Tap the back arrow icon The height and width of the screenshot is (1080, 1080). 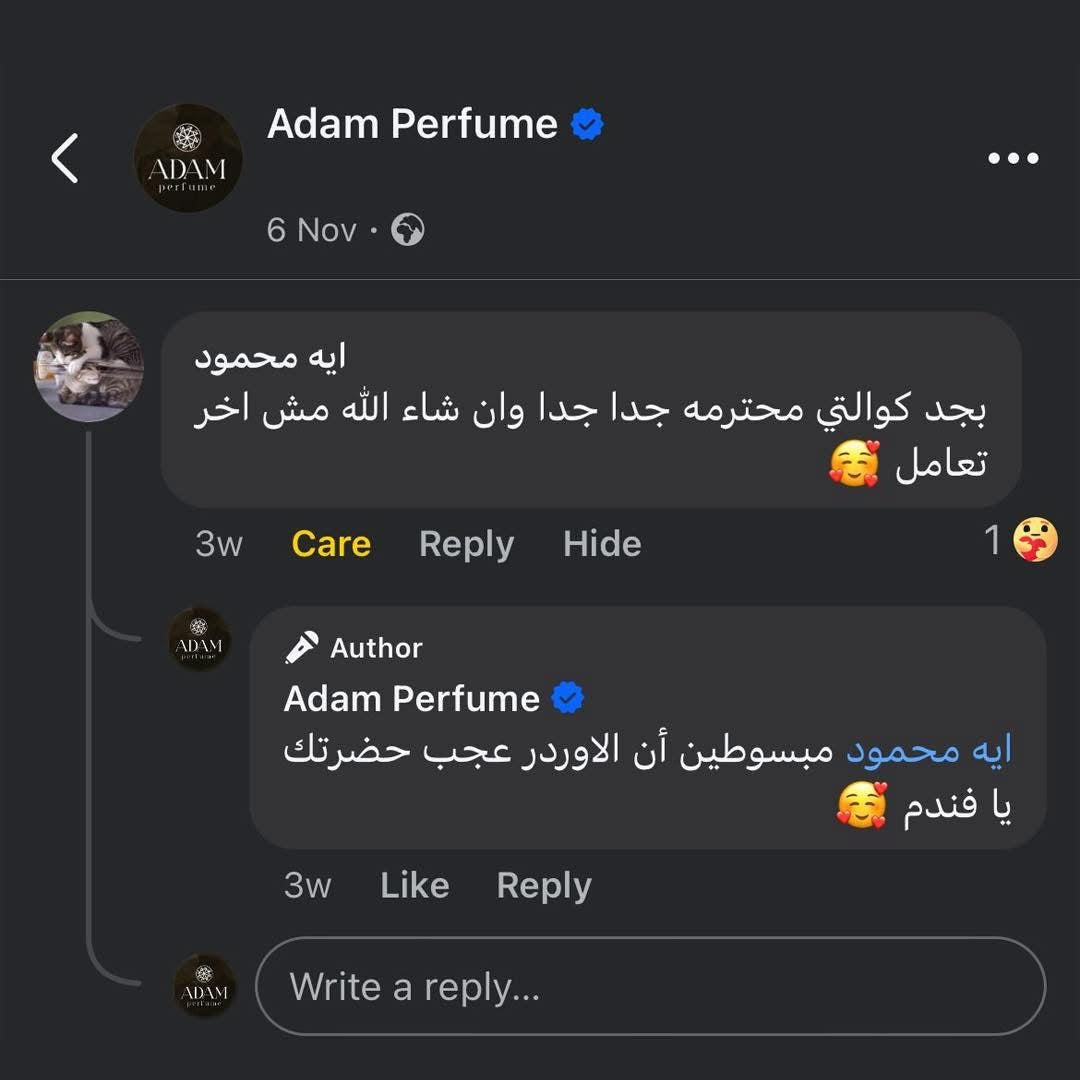click(x=65, y=159)
